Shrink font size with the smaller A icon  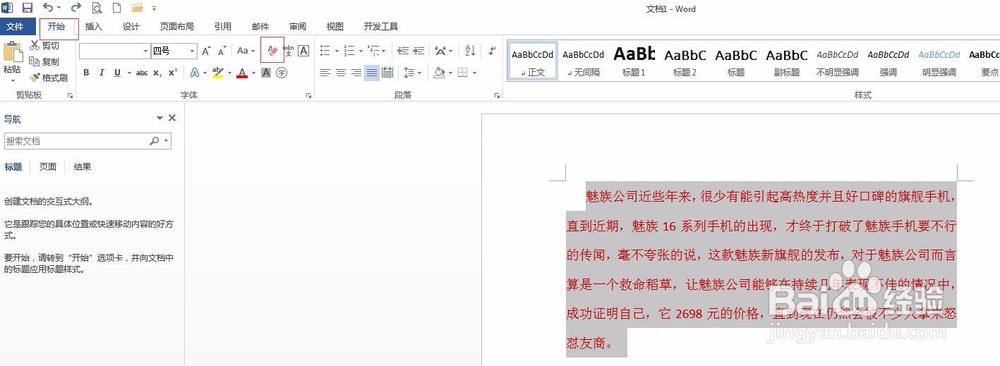[221, 51]
